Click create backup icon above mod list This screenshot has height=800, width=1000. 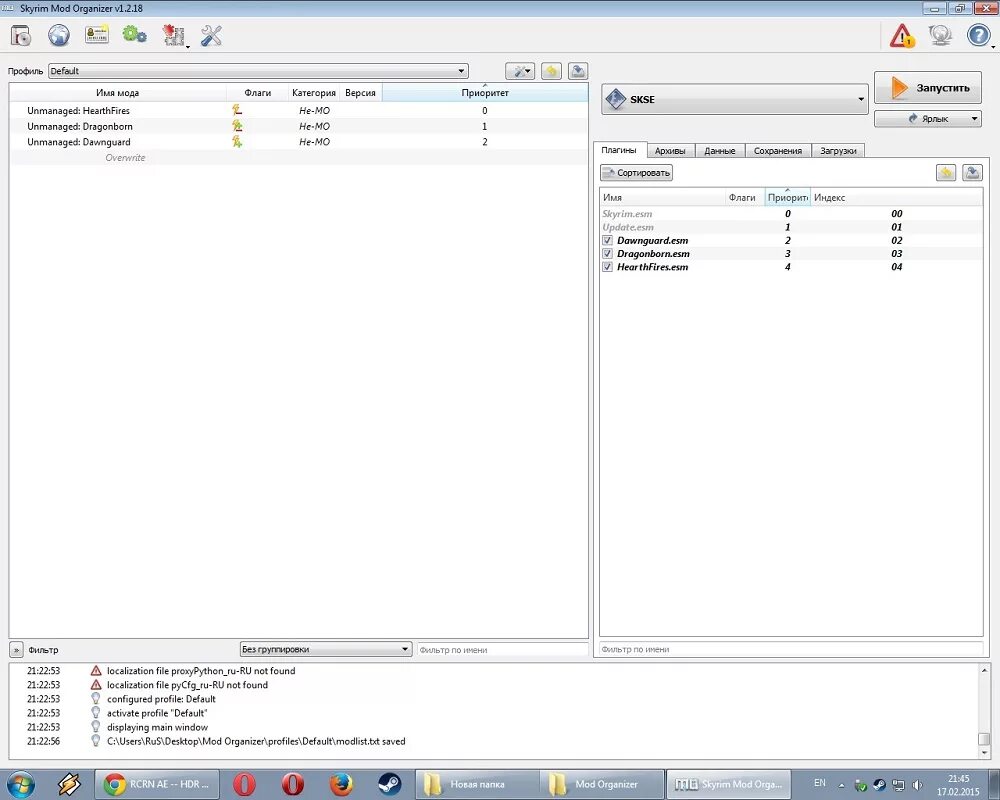coord(578,71)
